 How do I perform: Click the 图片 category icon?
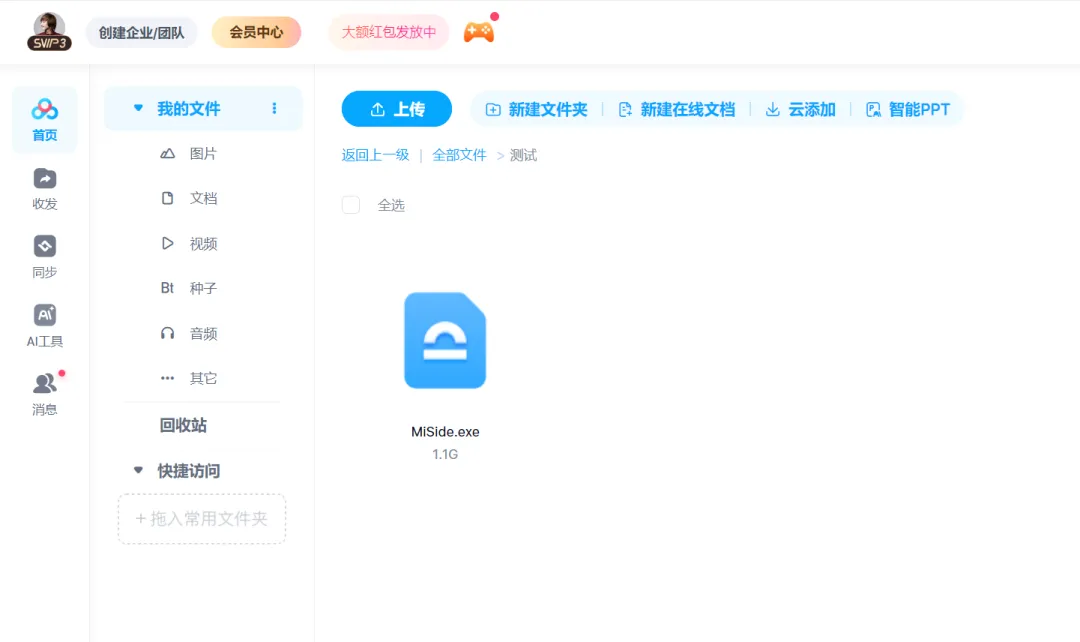pyautogui.click(x=167, y=154)
